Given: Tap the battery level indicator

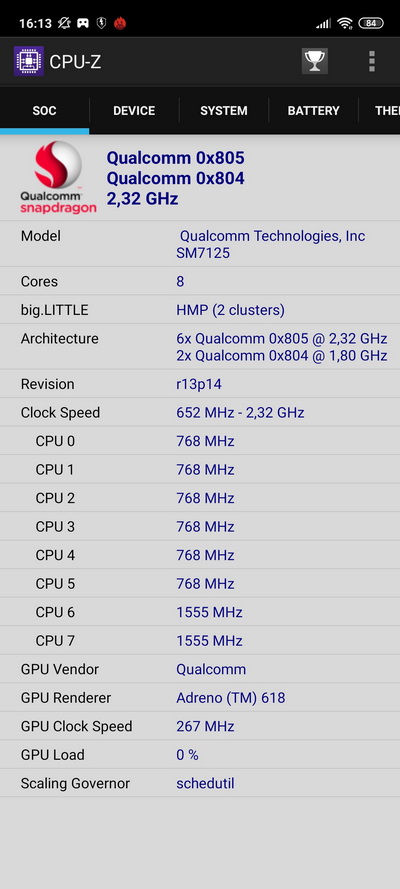Looking at the screenshot, I should 371,23.
